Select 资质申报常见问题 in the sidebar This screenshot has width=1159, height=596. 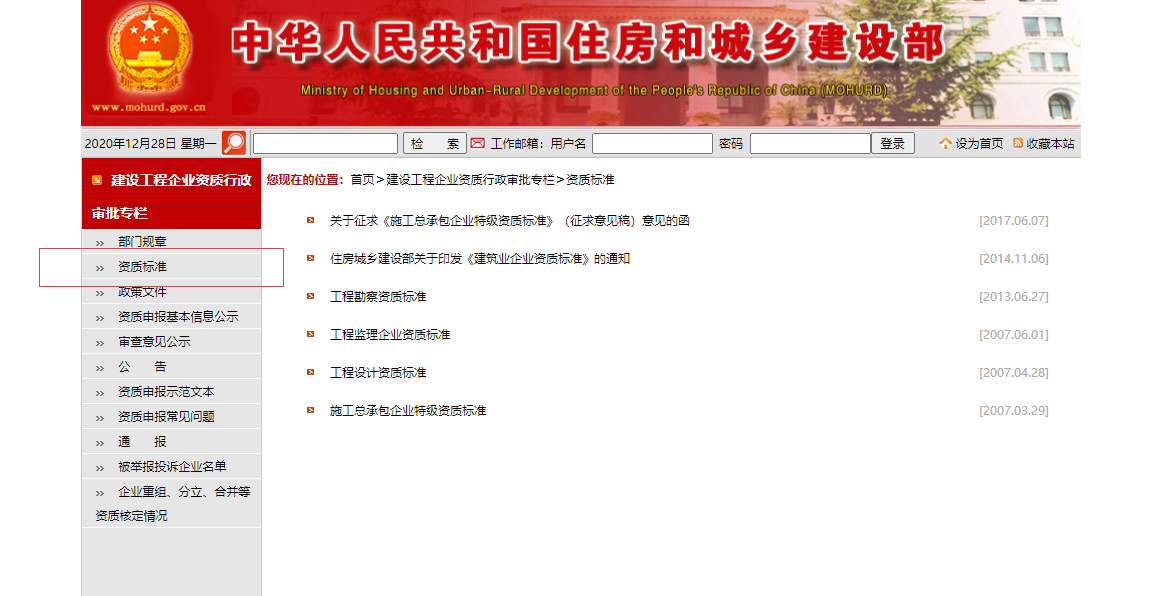[166, 417]
